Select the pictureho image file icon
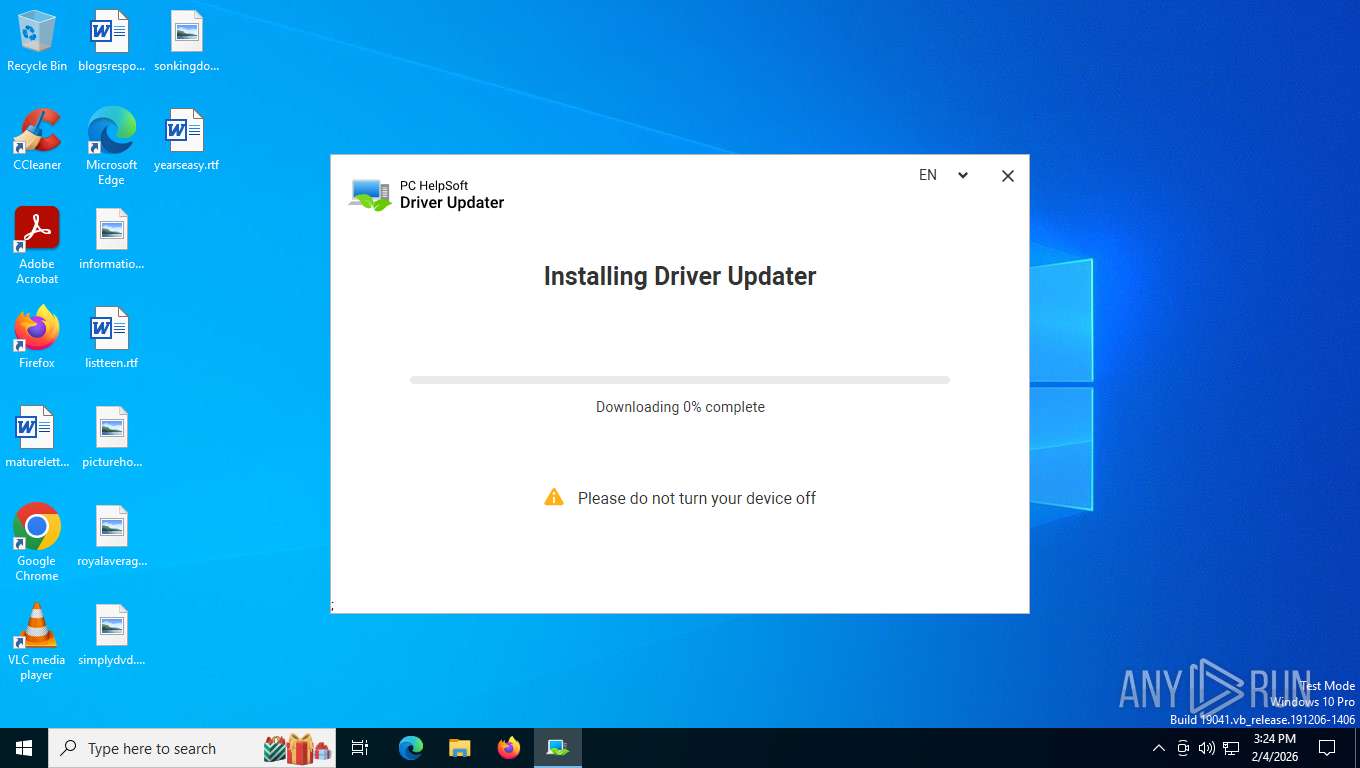 coord(111,437)
